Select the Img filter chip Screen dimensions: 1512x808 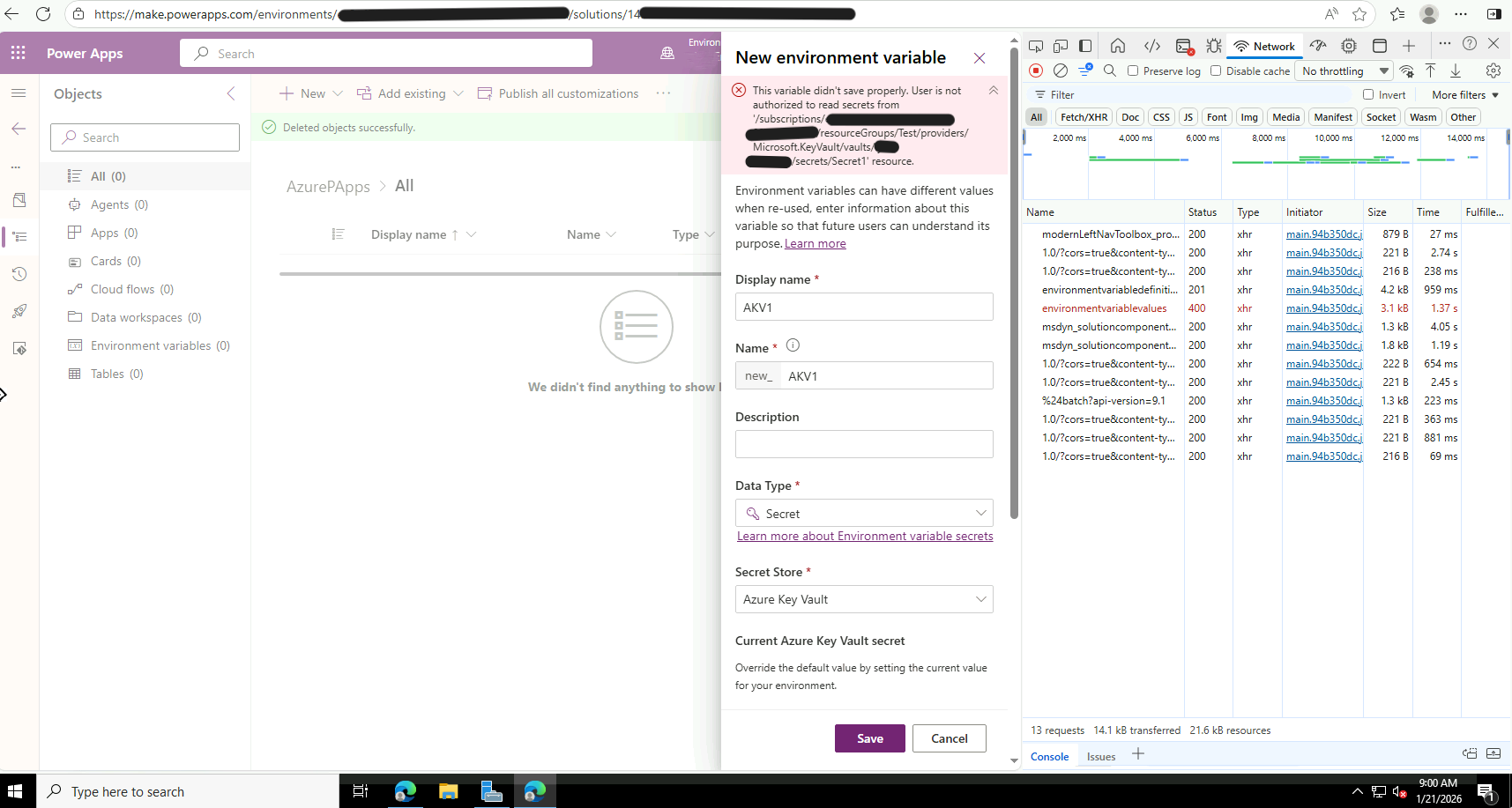[x=1249, y=117]
